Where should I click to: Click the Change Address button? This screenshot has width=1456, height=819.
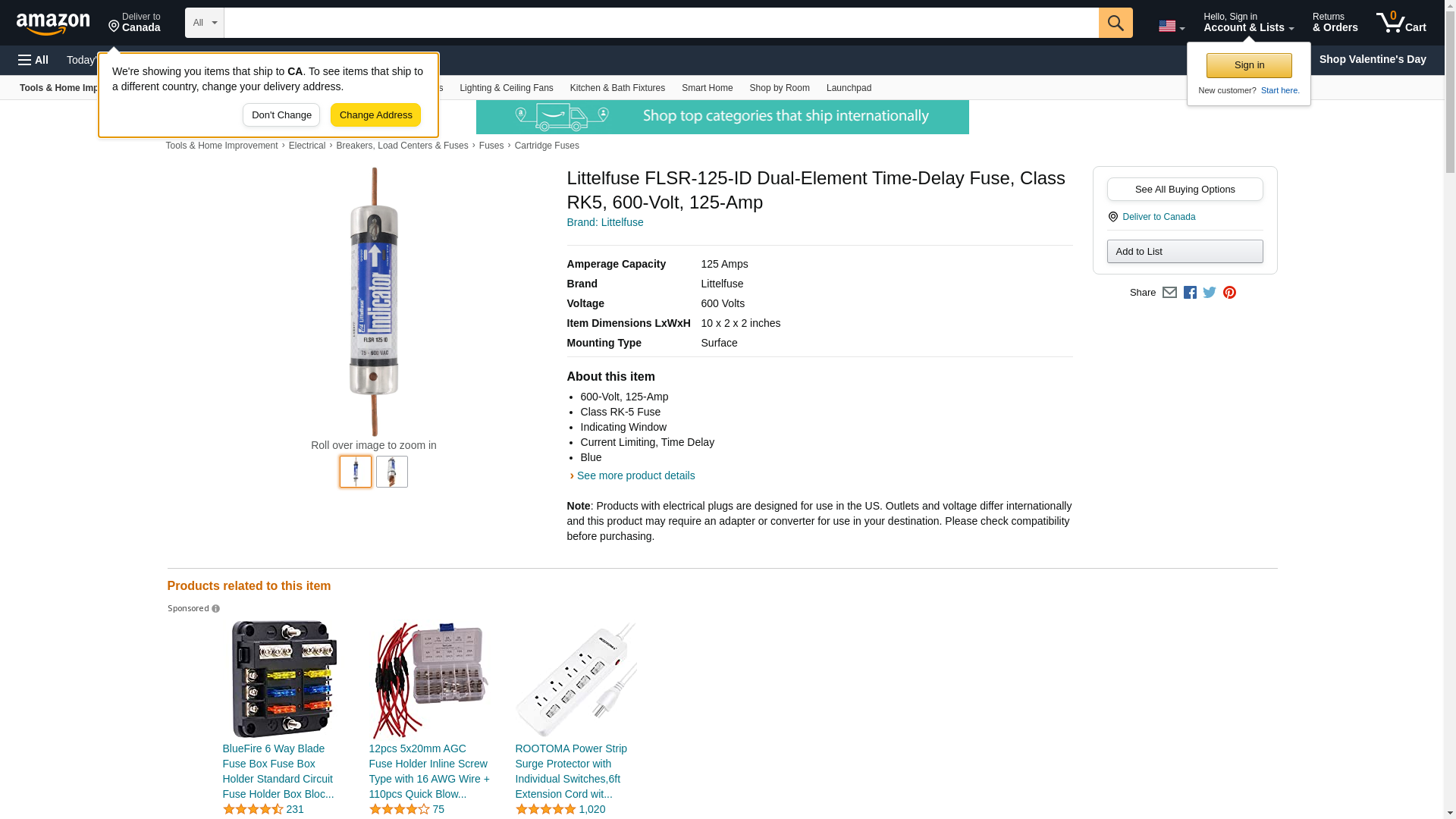tap(375, 115)
